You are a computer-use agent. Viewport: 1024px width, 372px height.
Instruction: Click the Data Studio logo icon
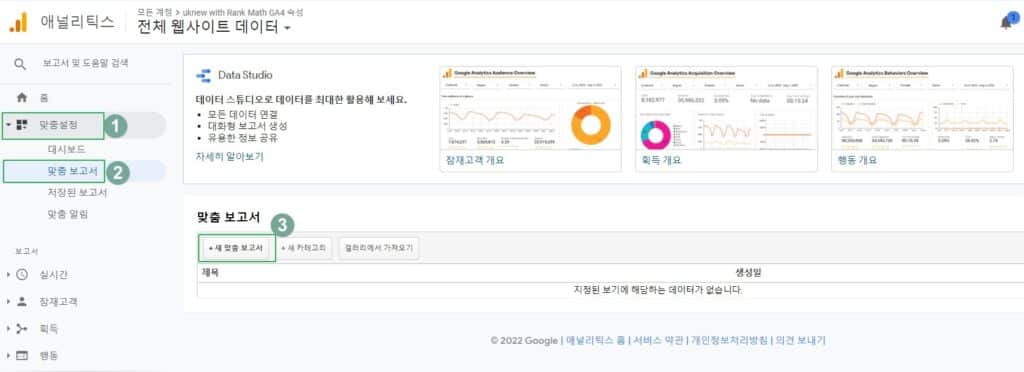[x=203, y=75]
